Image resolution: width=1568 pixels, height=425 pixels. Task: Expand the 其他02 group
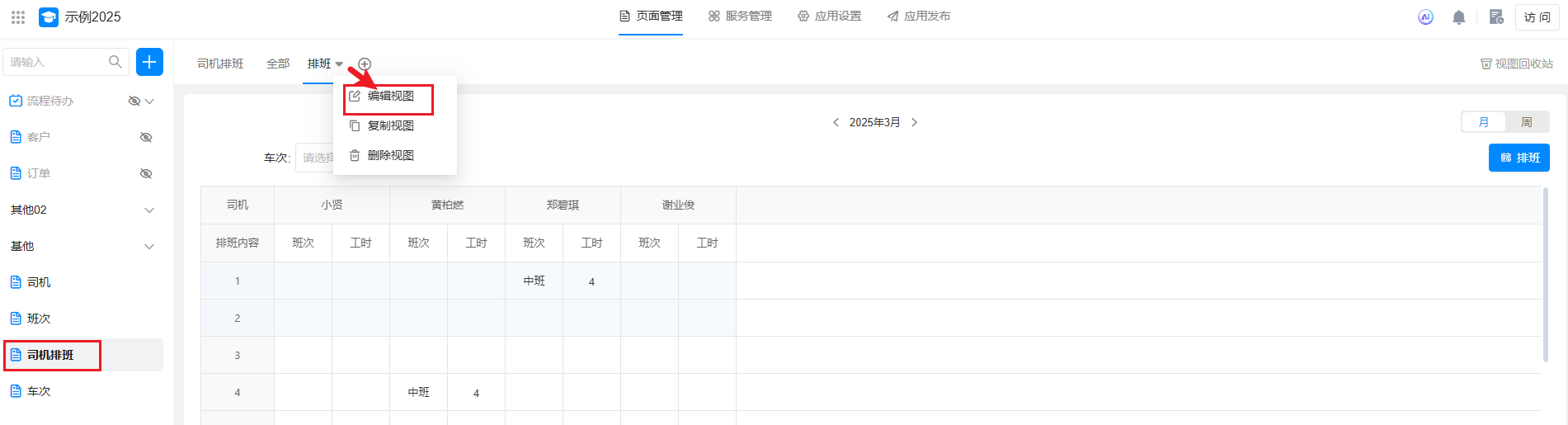click(x=149, y=210)
